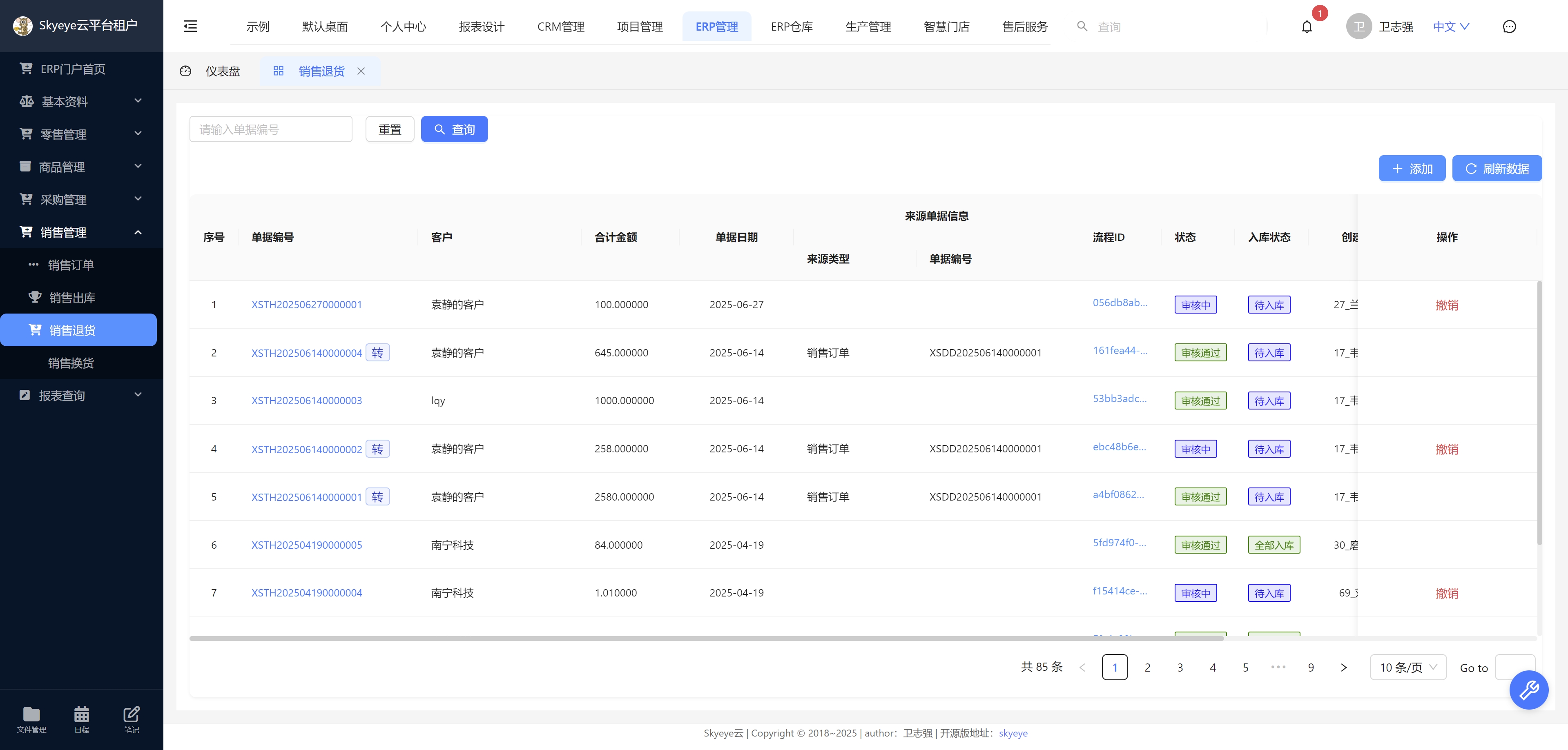The height and width of the screenshot is (750, 1568).
Task: Switch to ERP仓库 top menu
Action: point(791,27)
